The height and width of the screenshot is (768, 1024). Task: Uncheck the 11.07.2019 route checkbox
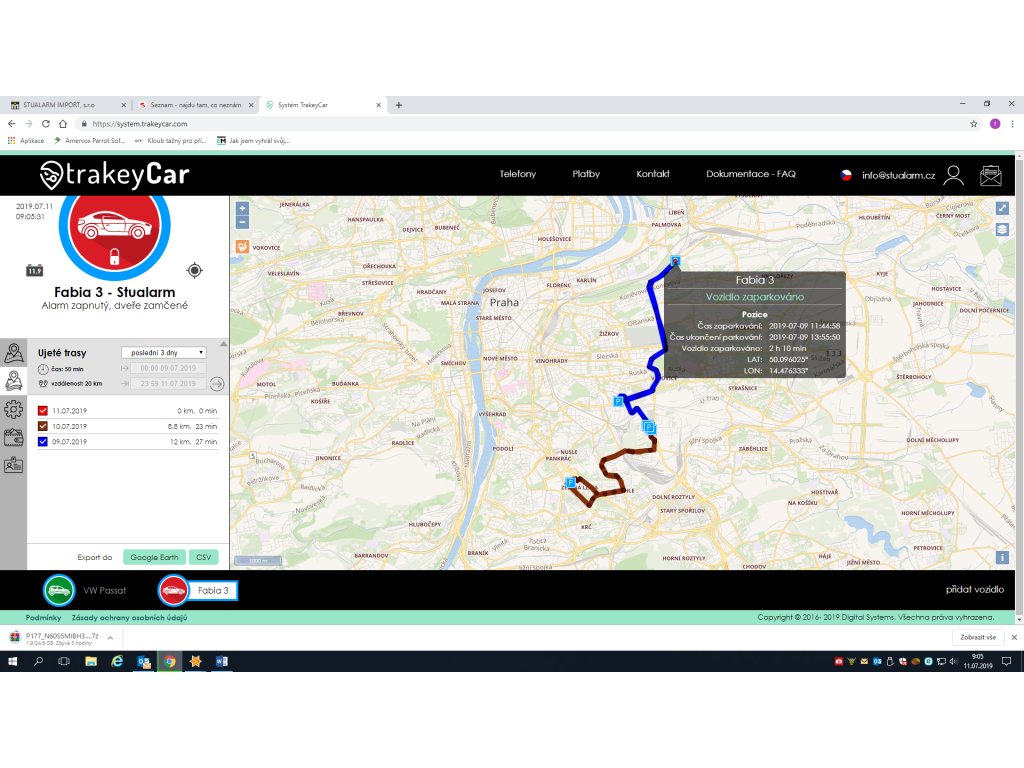click(42, 411)
